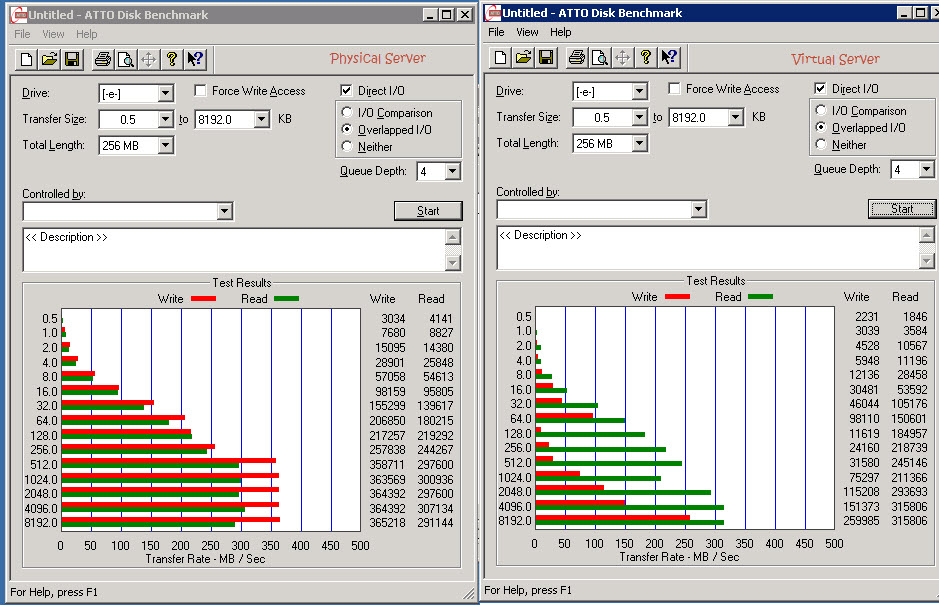Open View menu in Physical Server window
Screen dimensions: 939x605
53,34
